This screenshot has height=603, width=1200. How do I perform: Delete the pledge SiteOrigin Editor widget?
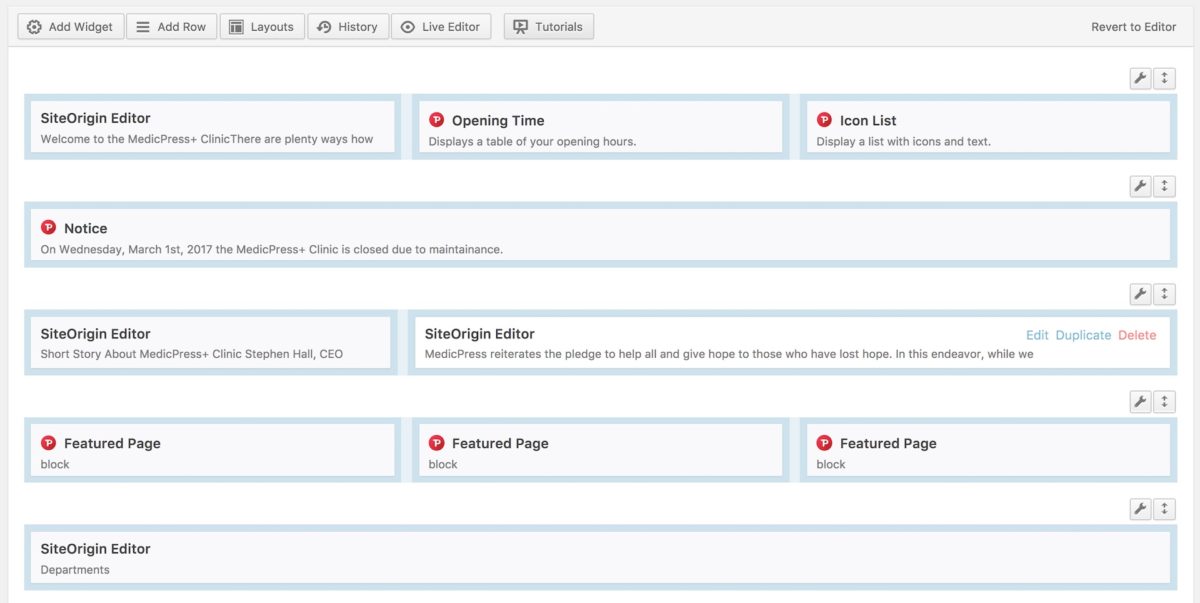click(1137, 335)
